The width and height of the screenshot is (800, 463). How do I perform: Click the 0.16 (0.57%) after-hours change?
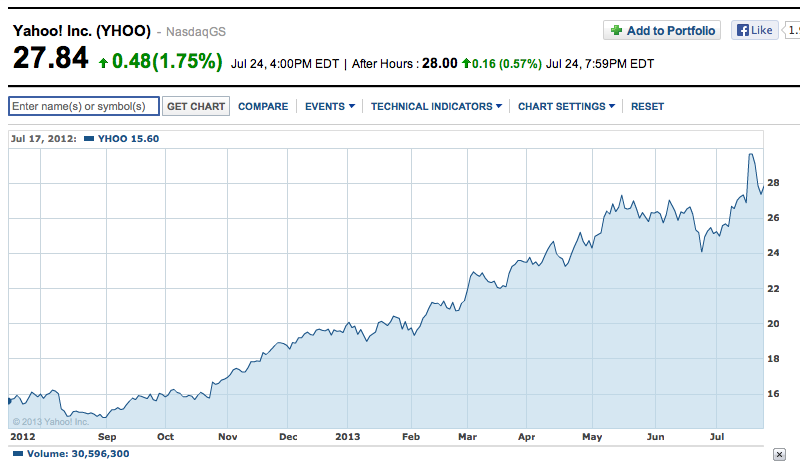pyautogui.click(x=507, y=64)
